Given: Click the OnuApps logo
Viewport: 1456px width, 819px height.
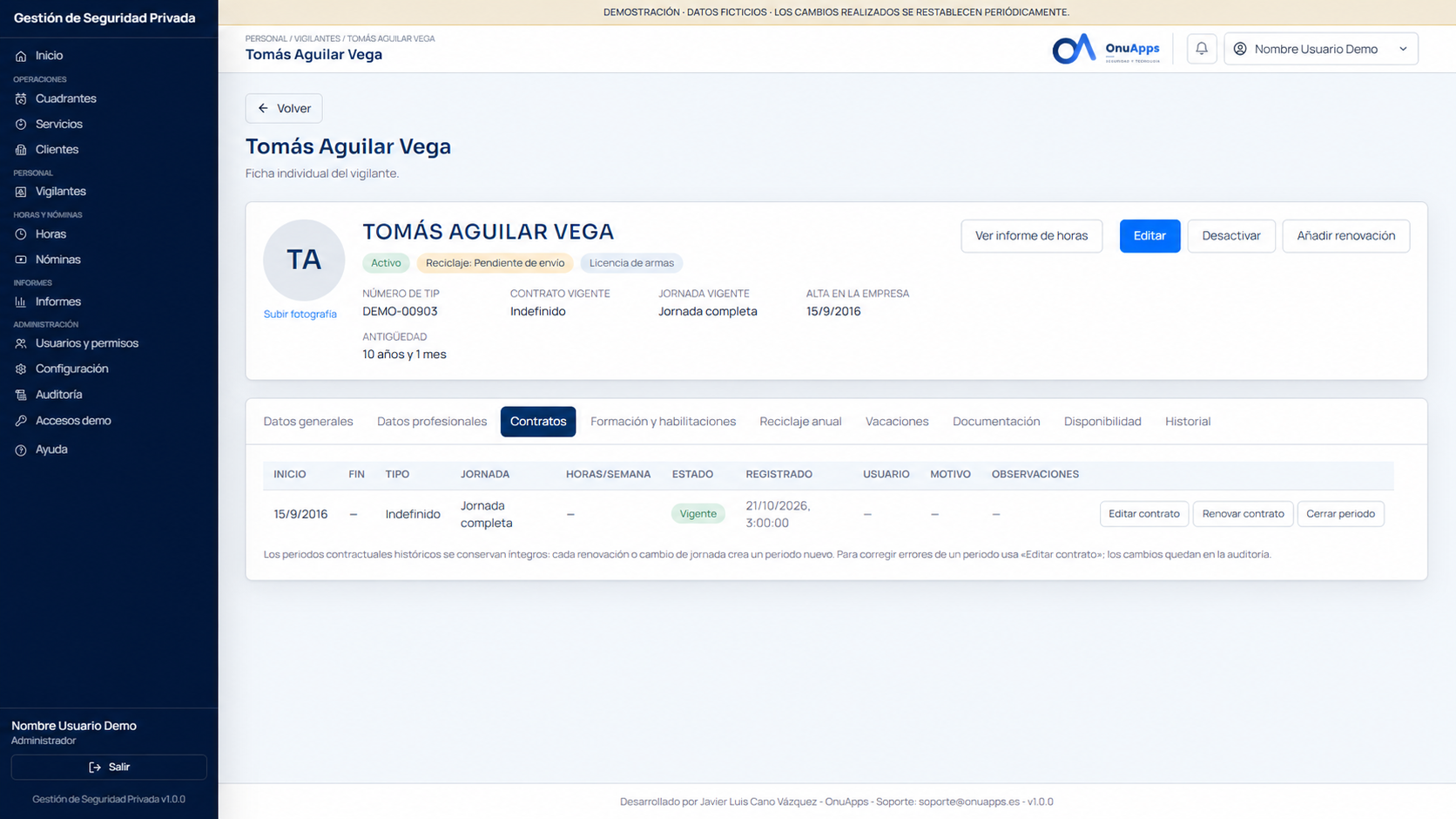Looking at the screenshot, I should tap(1106, 49).
